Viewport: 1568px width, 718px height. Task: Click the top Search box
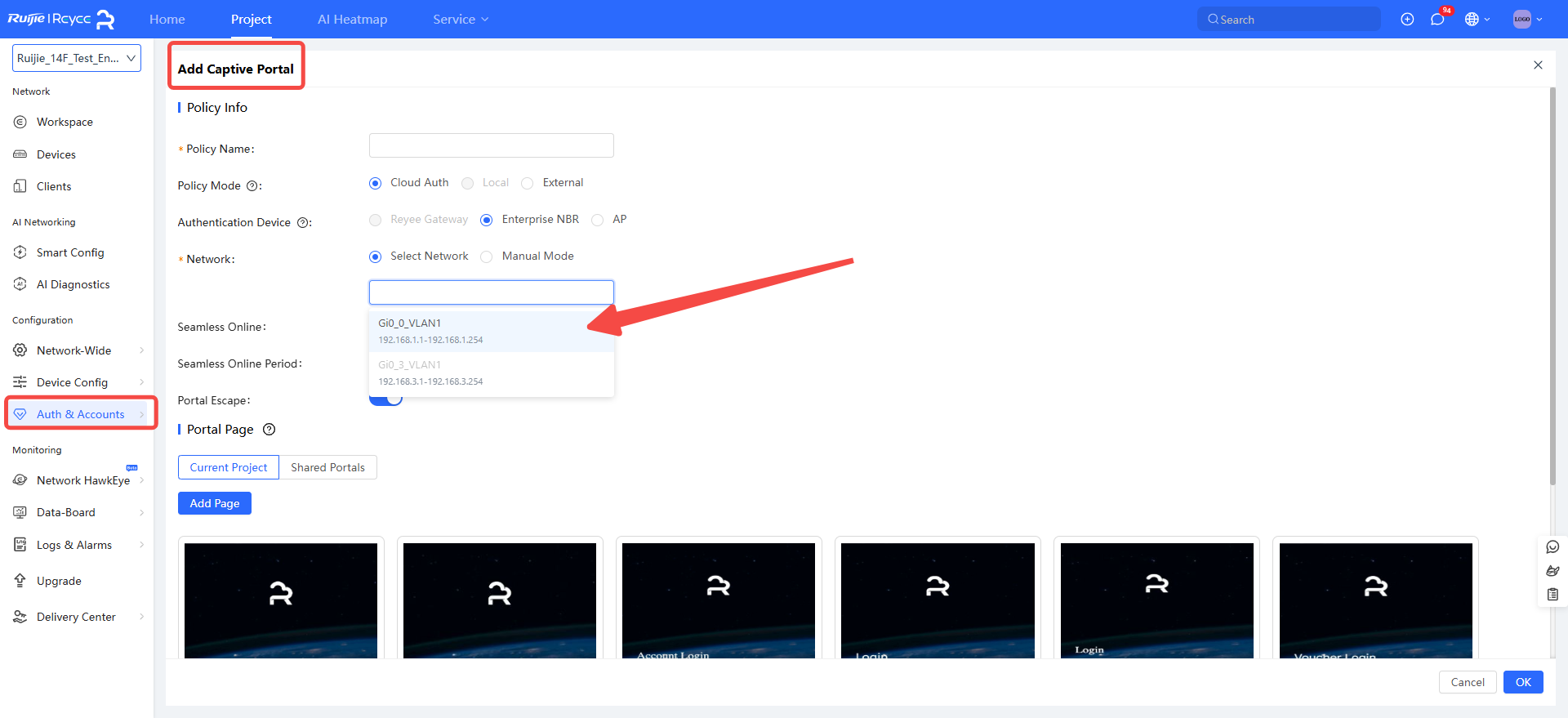pos(1289,20)
